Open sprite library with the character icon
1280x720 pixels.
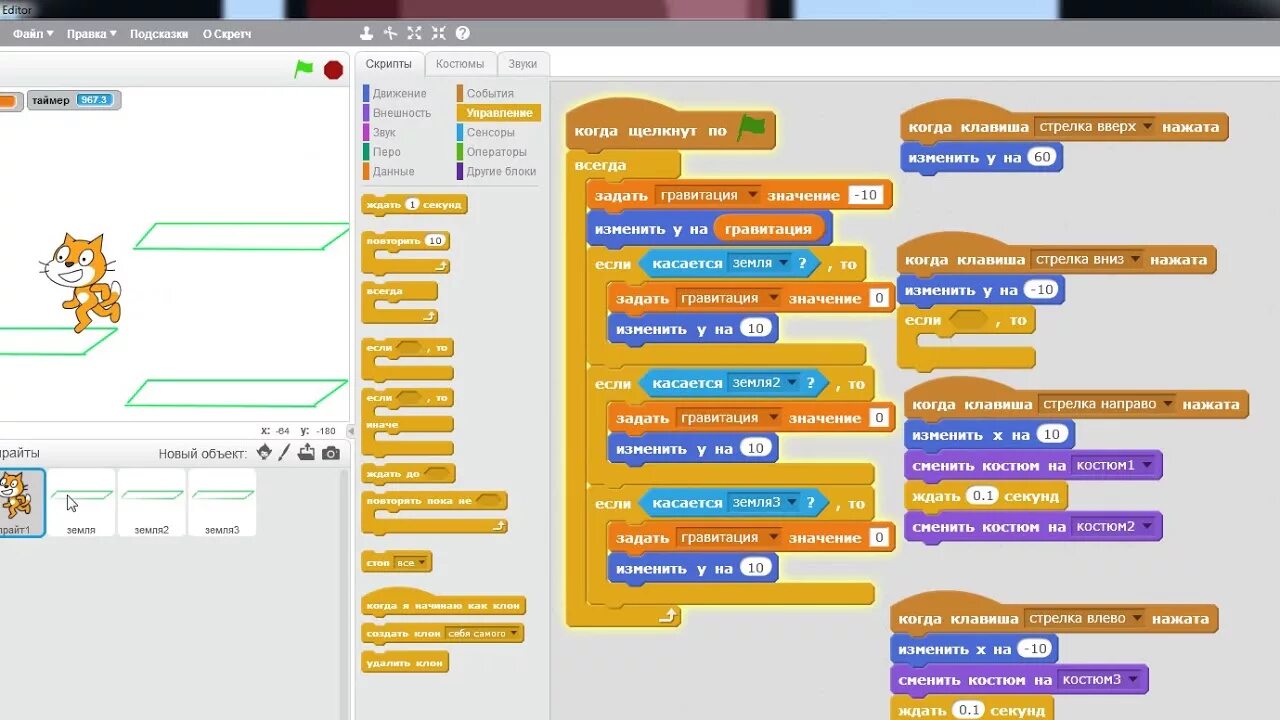click(x=263, y=452)
